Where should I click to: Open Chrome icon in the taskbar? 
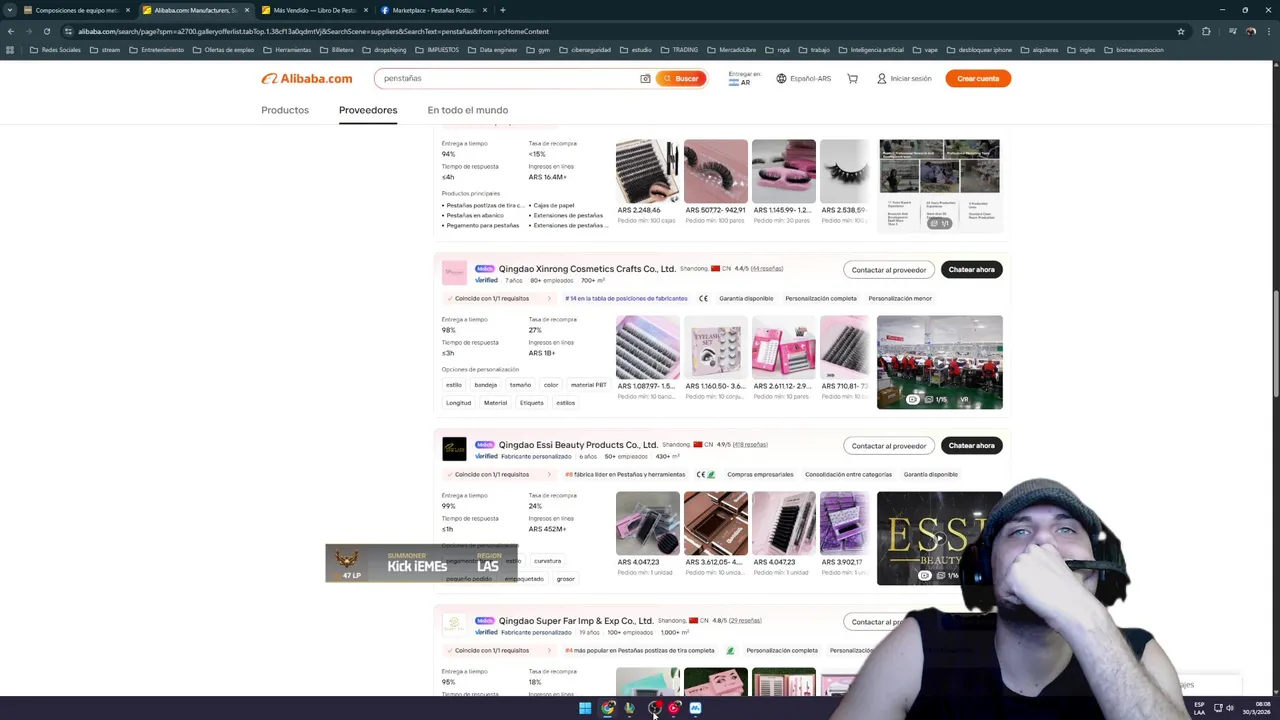coord(608,708)
